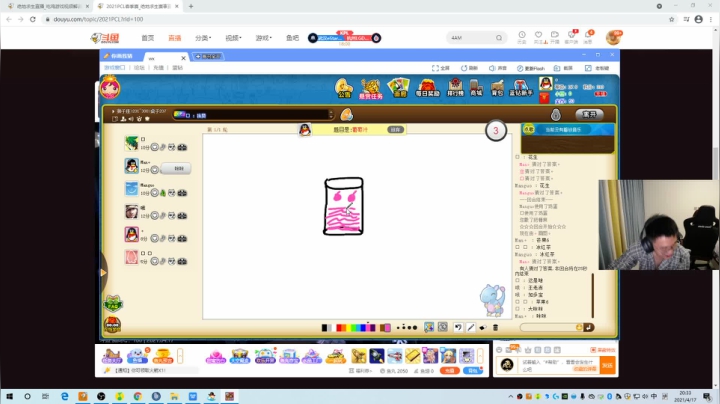Click the Douyu follow heart icon
This screenshot has height=404, width=720.
(x=538, y=35)
